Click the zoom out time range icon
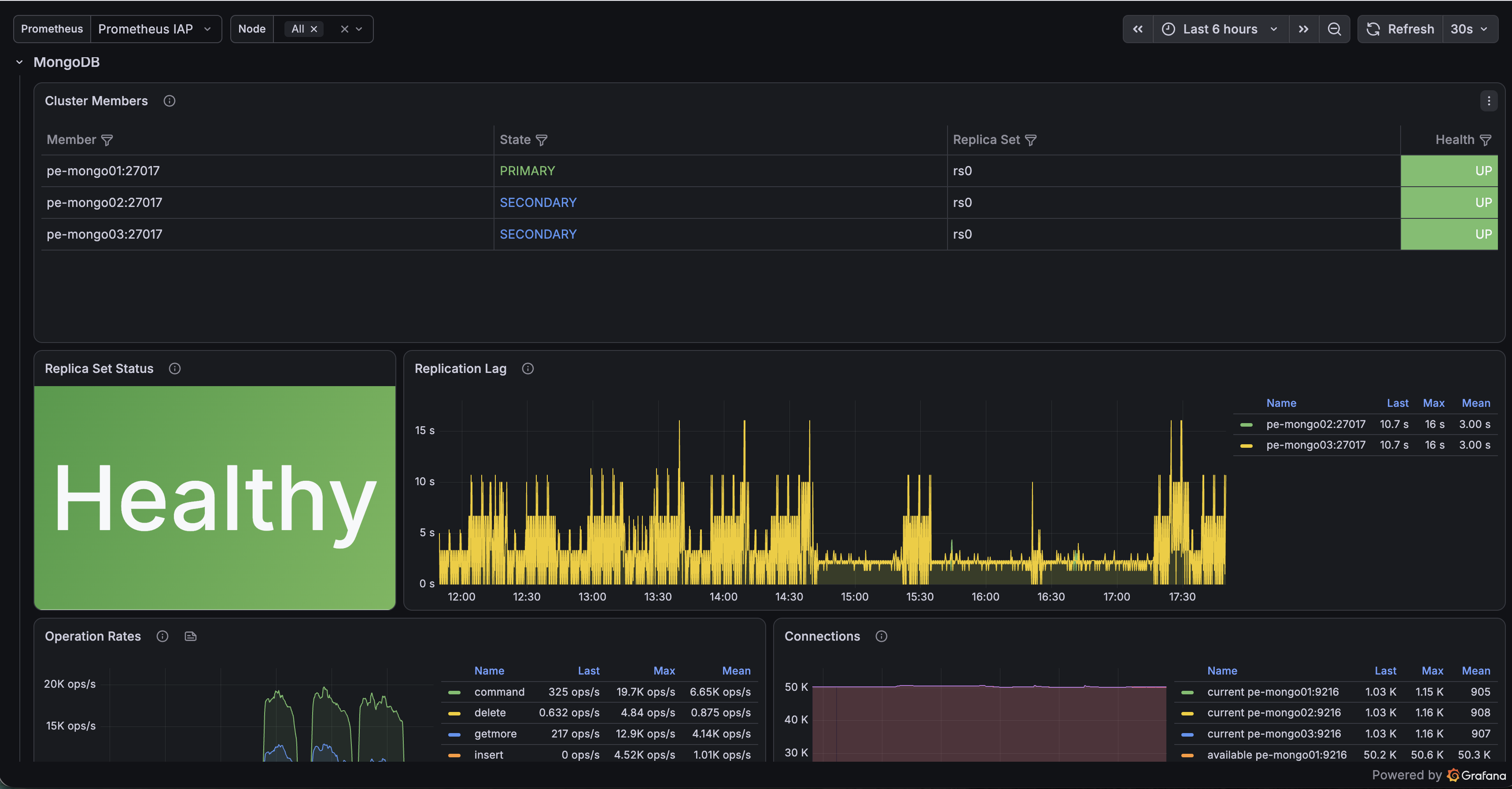Screen dimensions: 1512x789 coord(1334,29)
